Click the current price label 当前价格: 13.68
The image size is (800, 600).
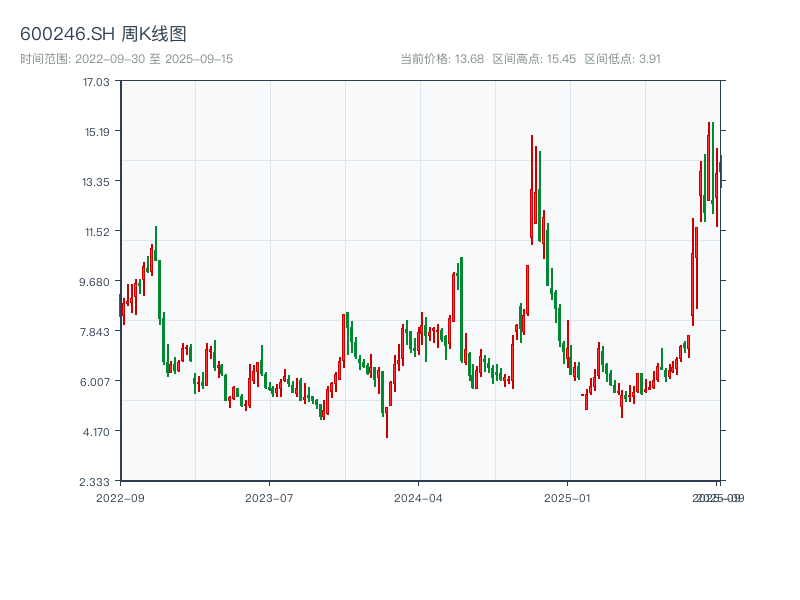point(442,59)
